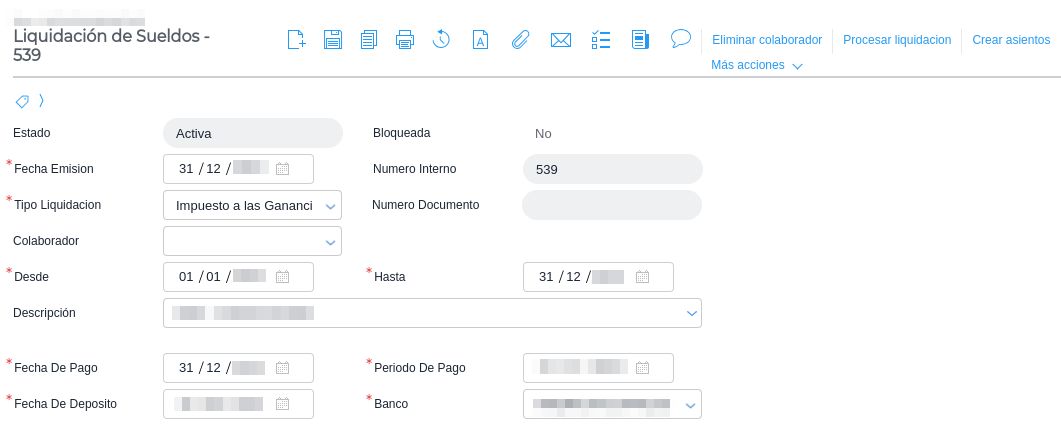1061x424 pixels.
Task: Open the Colaborador dropdown
Action: (330, 242)
